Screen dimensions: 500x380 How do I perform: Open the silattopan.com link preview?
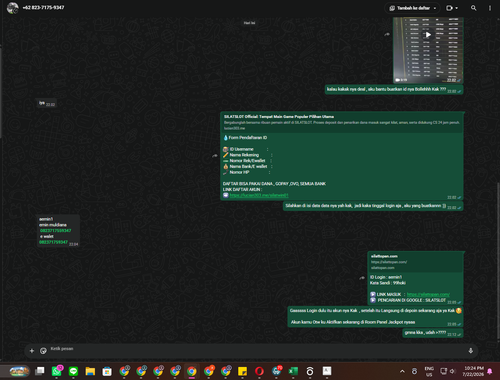click(x=415, y=262)
